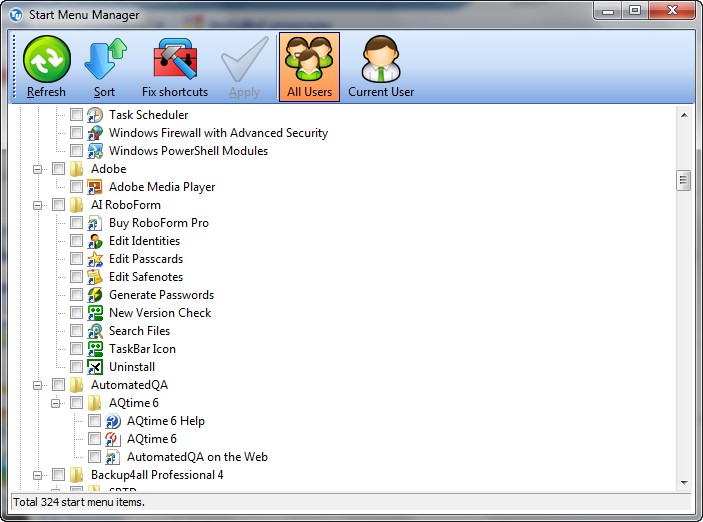Image resolution: width=703 pixels, height=522 pixels.
Task: Click the Edit Identities person icon
Action: (x=95, y=241)
